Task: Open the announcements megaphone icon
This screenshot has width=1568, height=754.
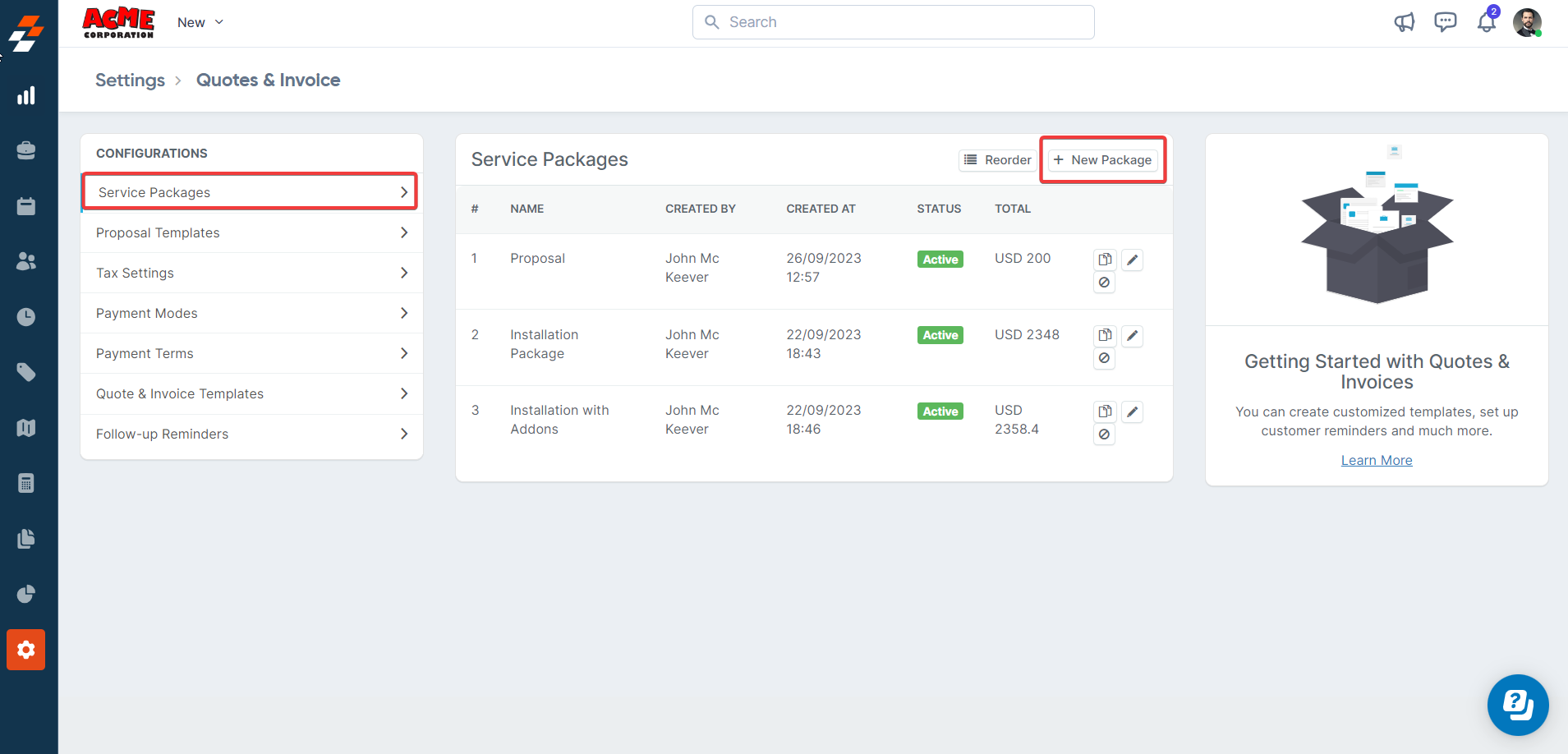Action: 1405,22
